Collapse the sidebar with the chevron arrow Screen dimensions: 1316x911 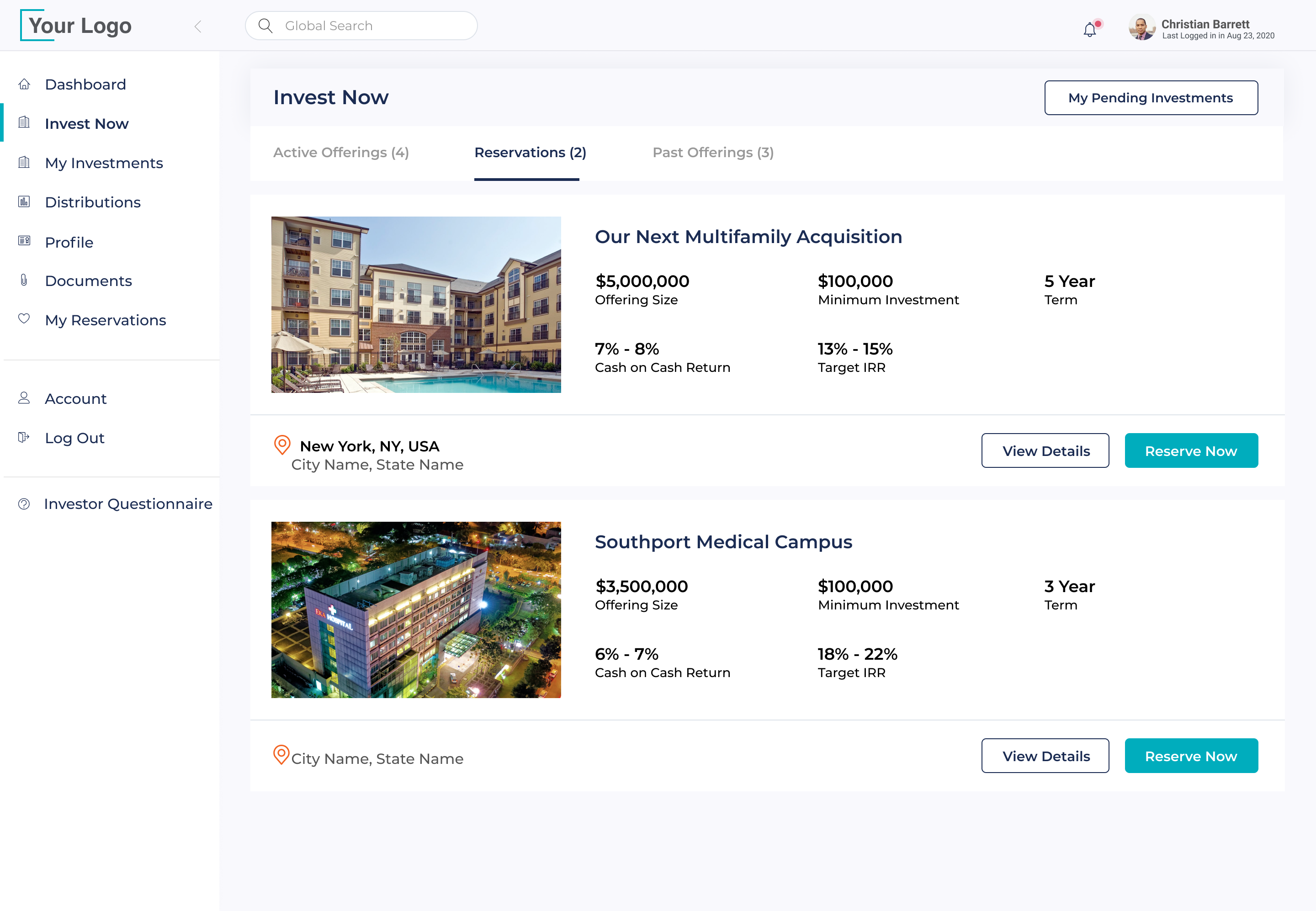198,26
